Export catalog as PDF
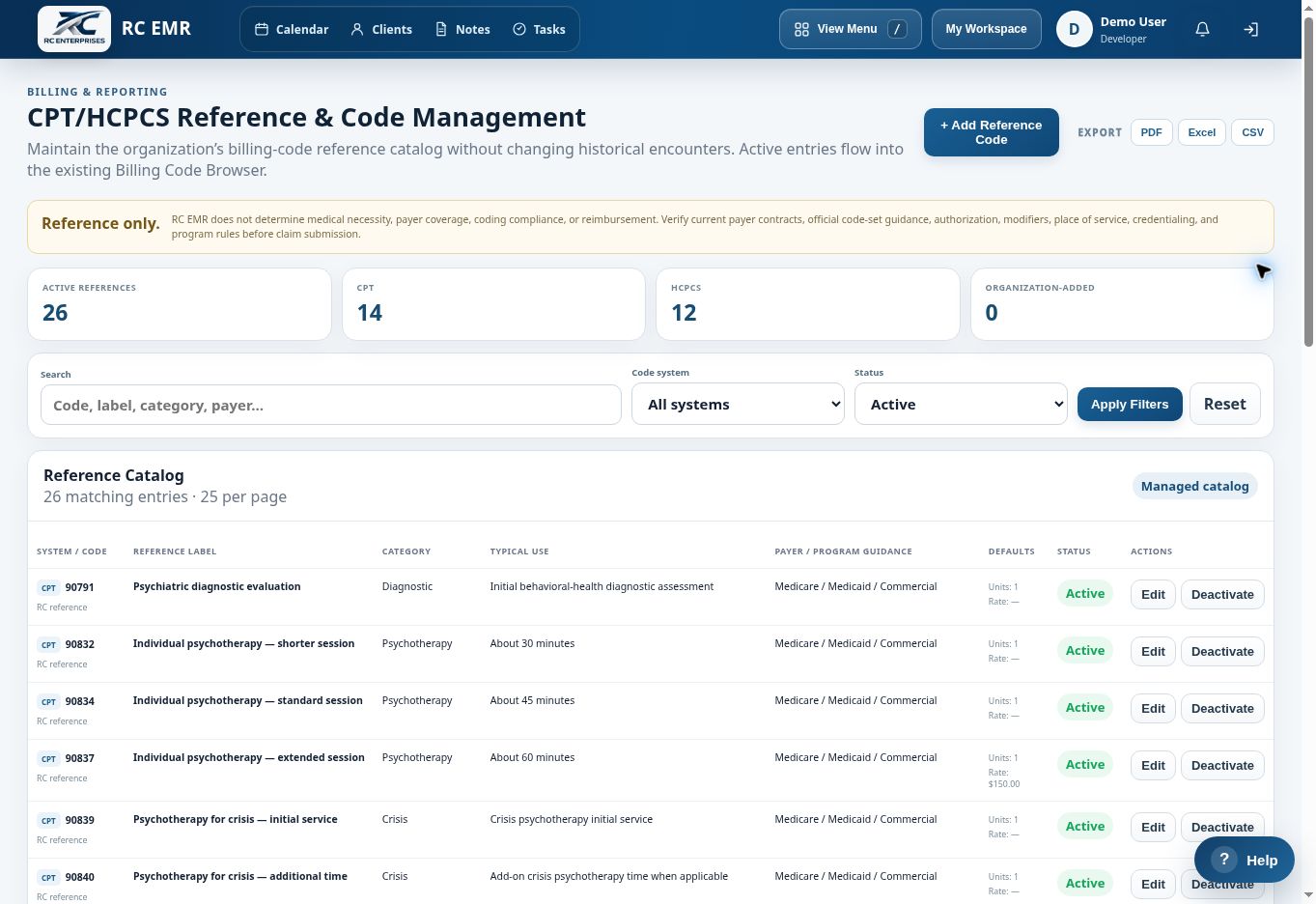Image resolution: width=1316 pixels, height=904 pixels. click(1151, 132)
